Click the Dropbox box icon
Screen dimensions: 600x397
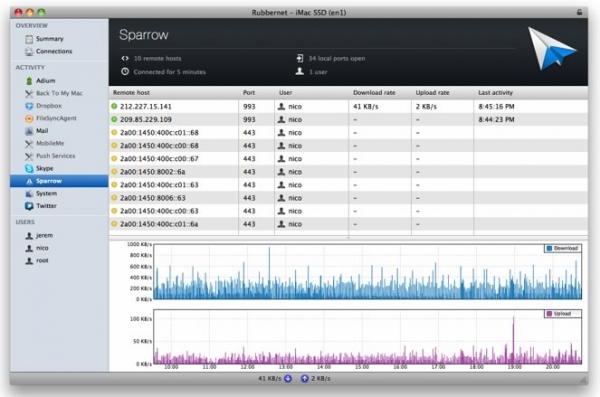29,106
